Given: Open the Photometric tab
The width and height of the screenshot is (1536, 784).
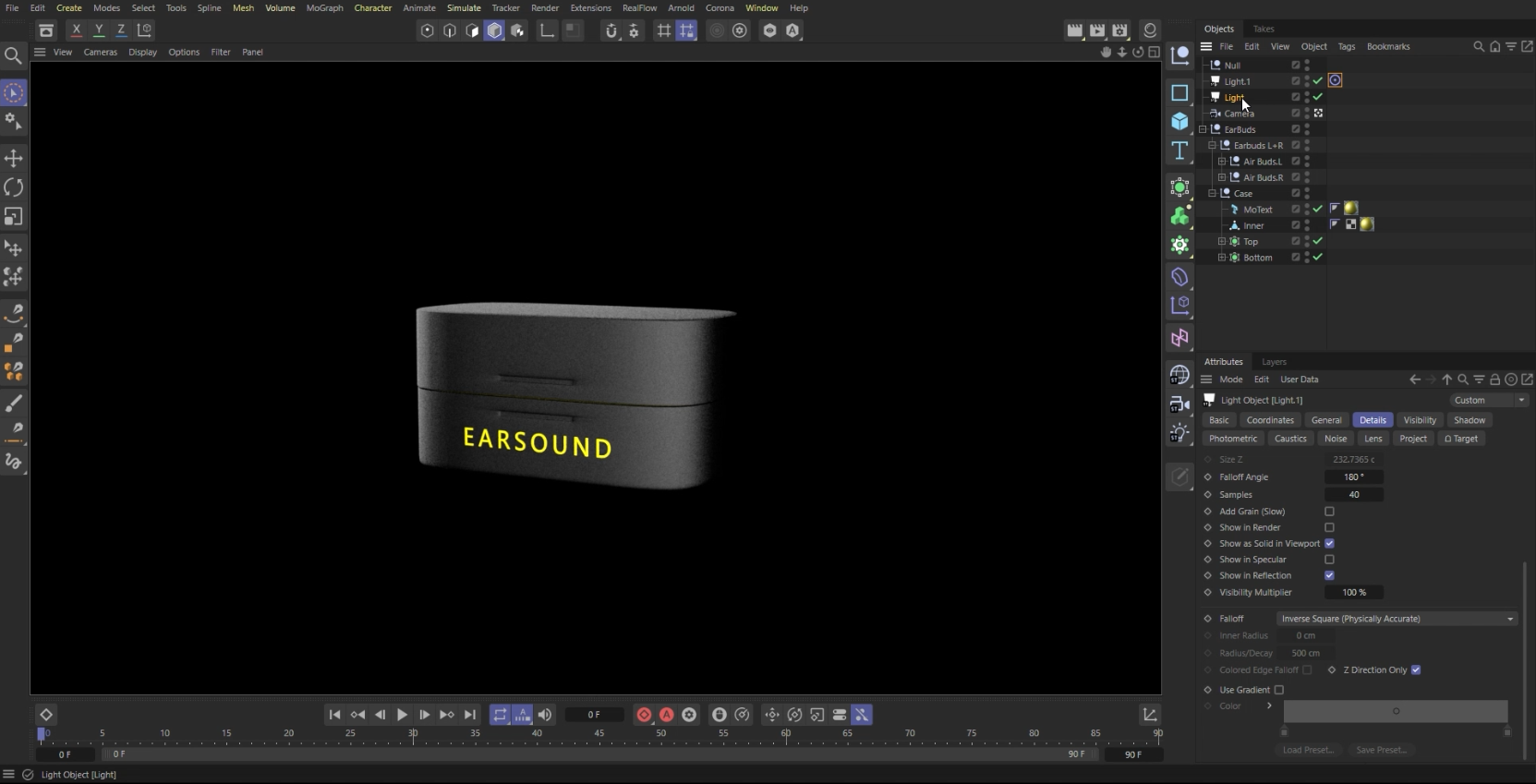Looking at the screenshot, I should 1233,439.
